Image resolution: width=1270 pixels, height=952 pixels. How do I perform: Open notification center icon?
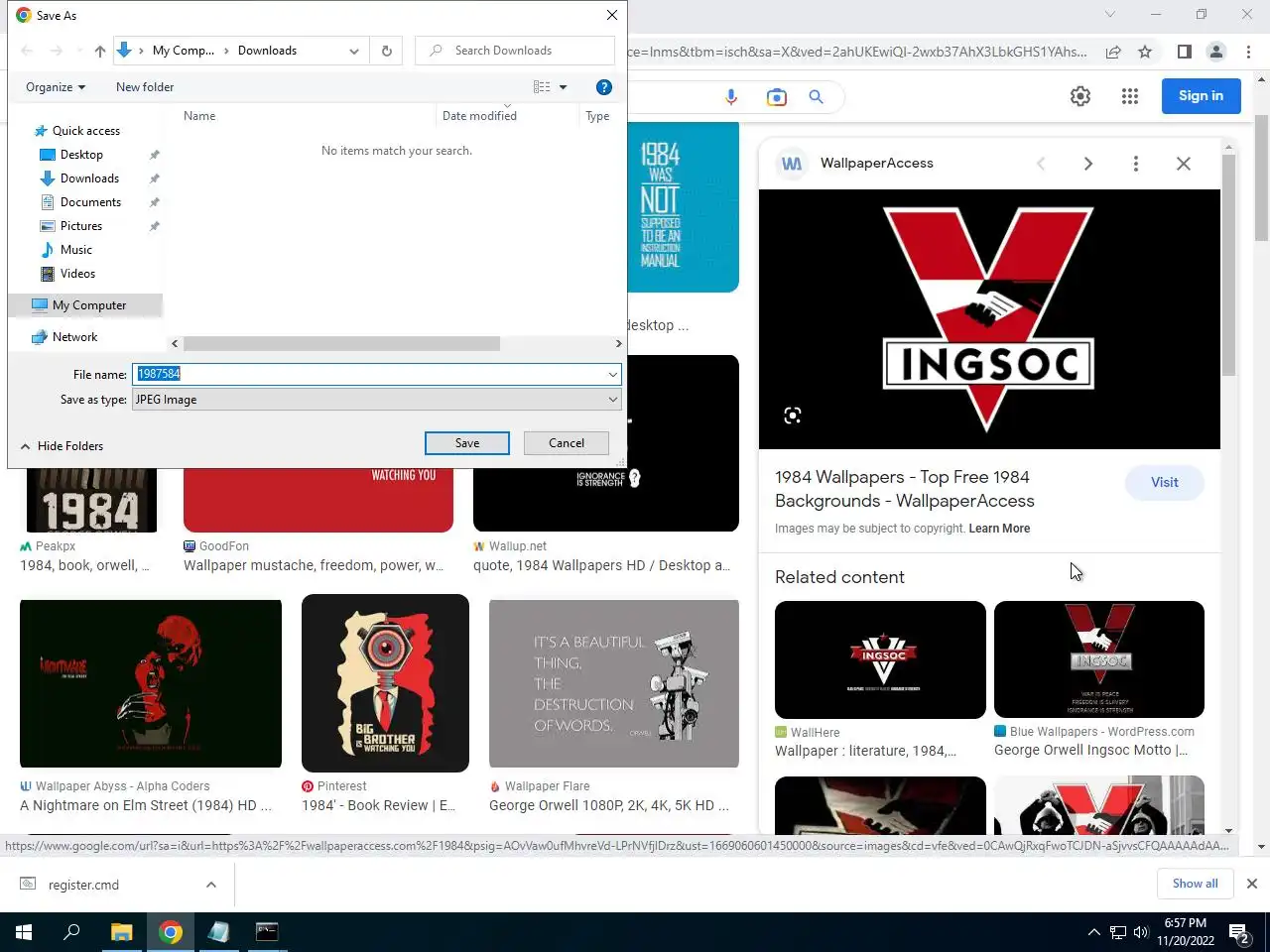[1239, 932]
